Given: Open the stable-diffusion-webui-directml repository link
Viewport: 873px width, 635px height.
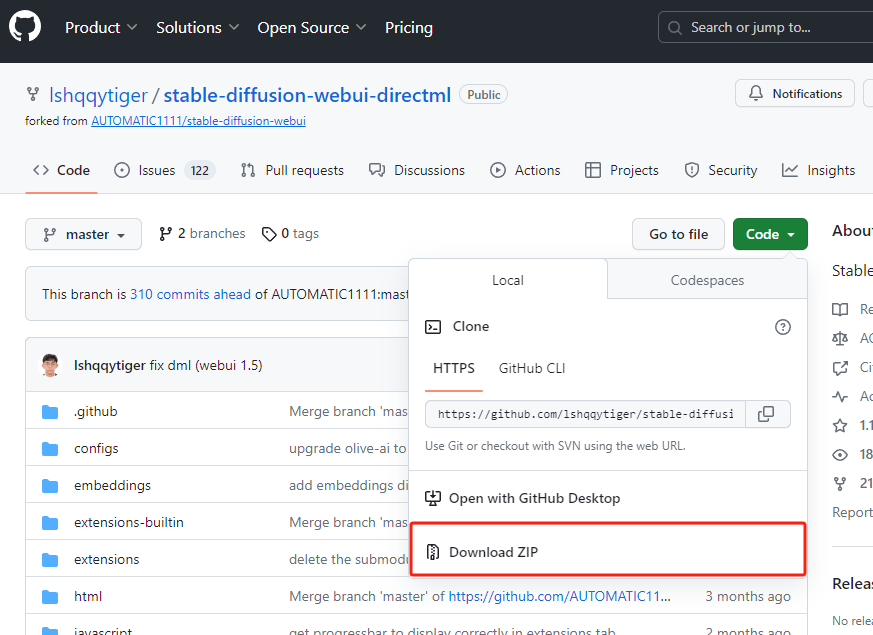Looking at the screenshot, I should (x=307, y=95).
